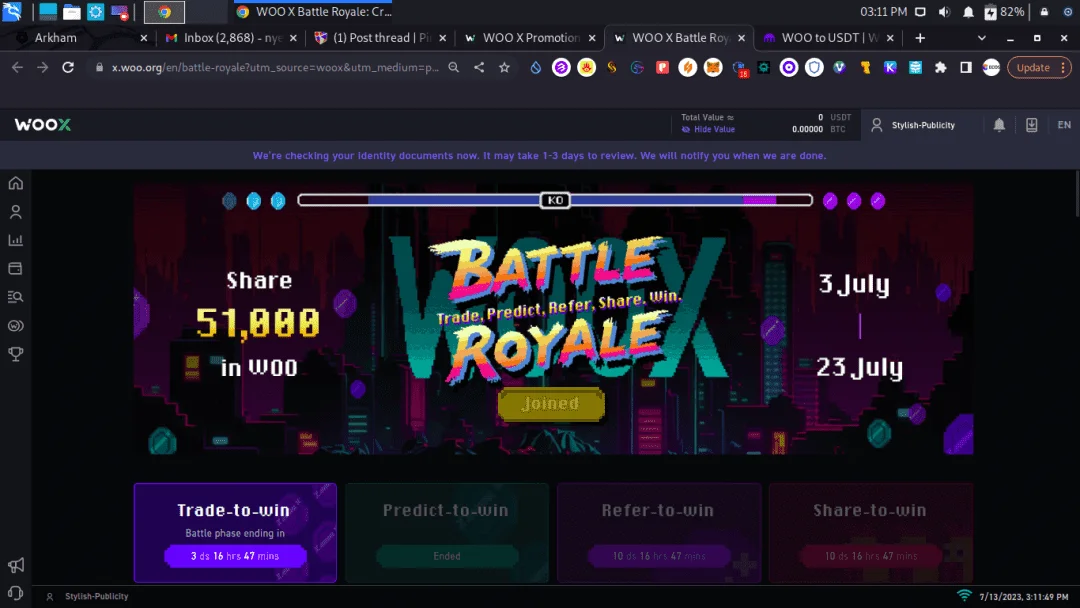Open the bar chart sidebar icon
Screen dimensions: 1080x608
[x=15, y=240]
